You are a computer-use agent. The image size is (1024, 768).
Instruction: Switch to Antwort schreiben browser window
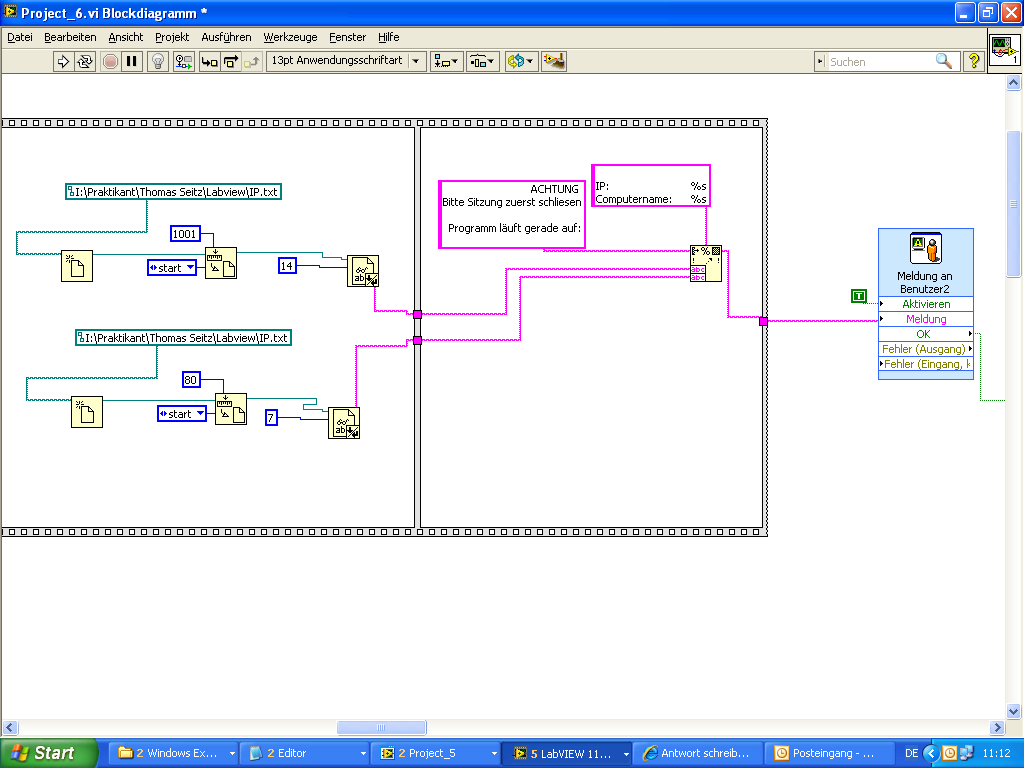click(x=697, y=753)
